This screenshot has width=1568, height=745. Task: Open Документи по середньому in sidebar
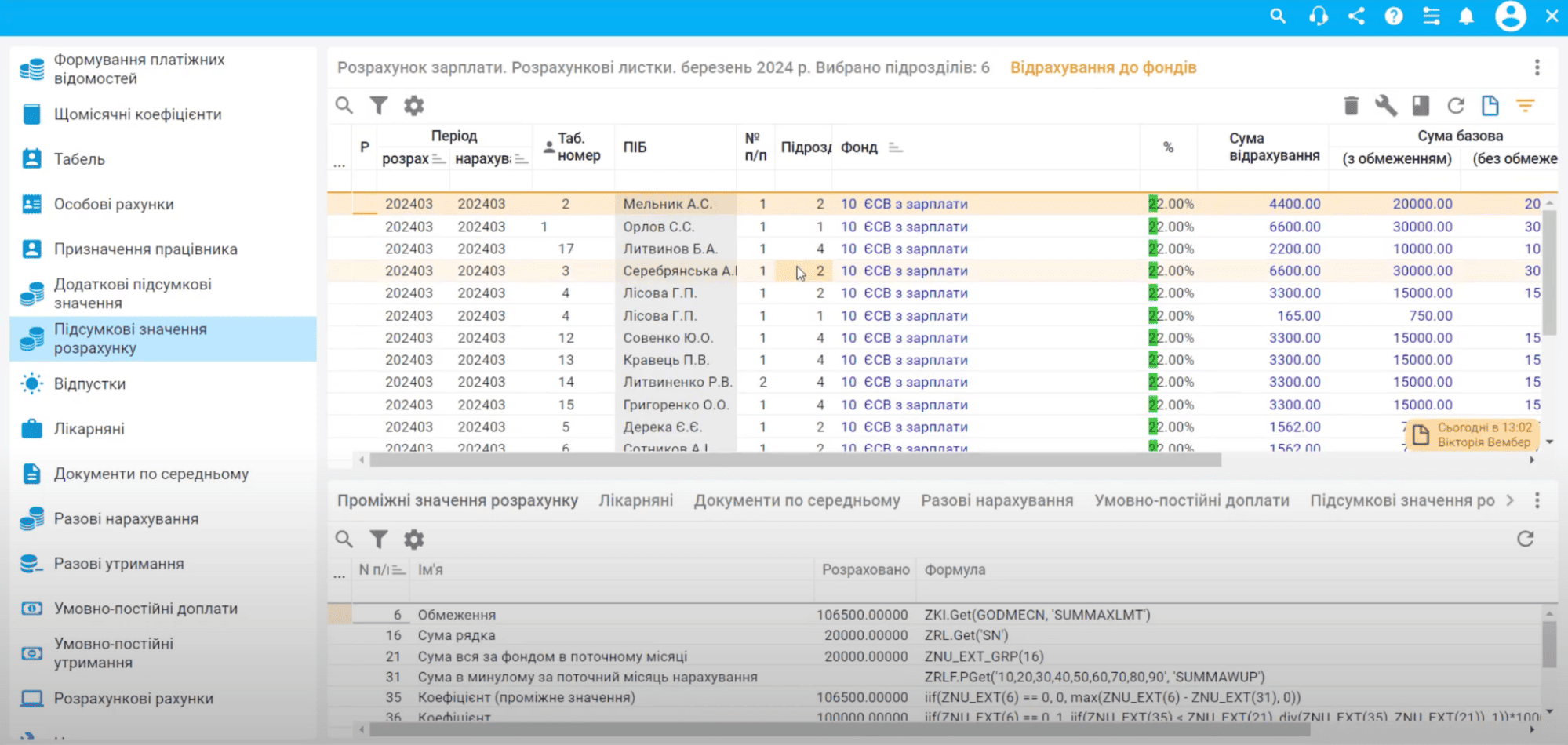[163, 474]
